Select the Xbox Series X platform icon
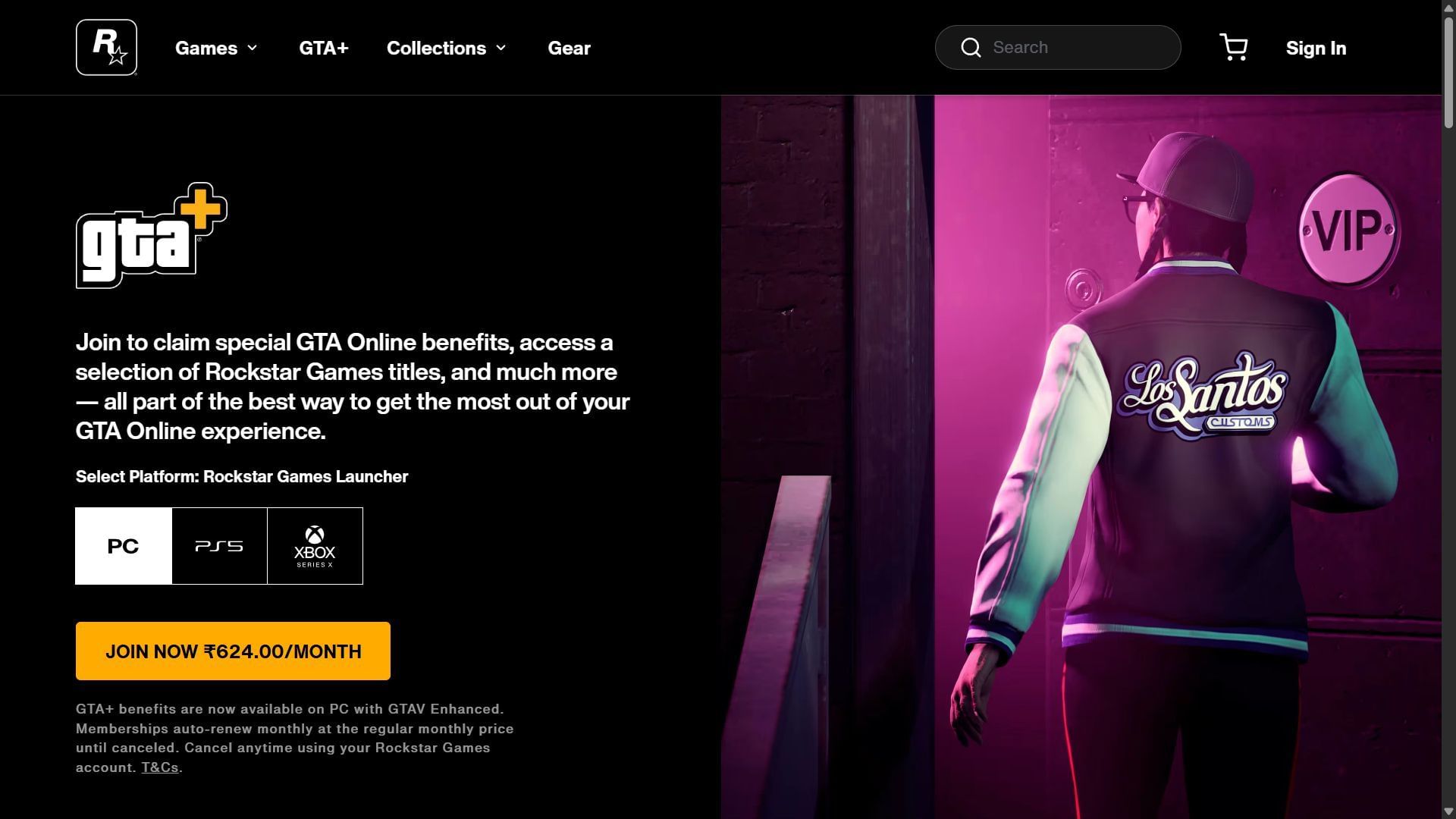Image resolution: width=1456 pixels, height=819 pixels. point(315,546)
